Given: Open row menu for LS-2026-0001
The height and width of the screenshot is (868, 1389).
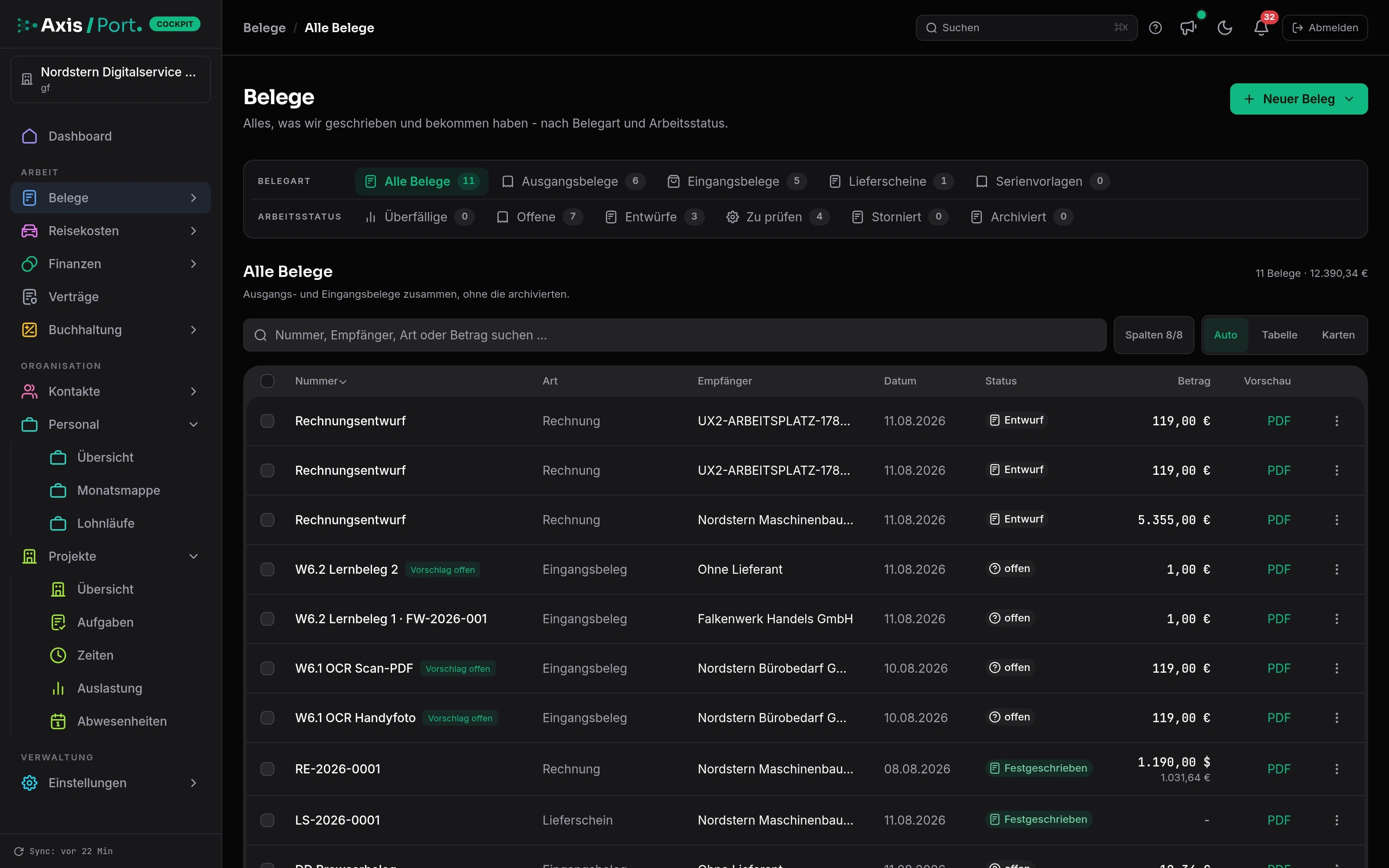Looking at the screenshot, I should [1336, 820].
